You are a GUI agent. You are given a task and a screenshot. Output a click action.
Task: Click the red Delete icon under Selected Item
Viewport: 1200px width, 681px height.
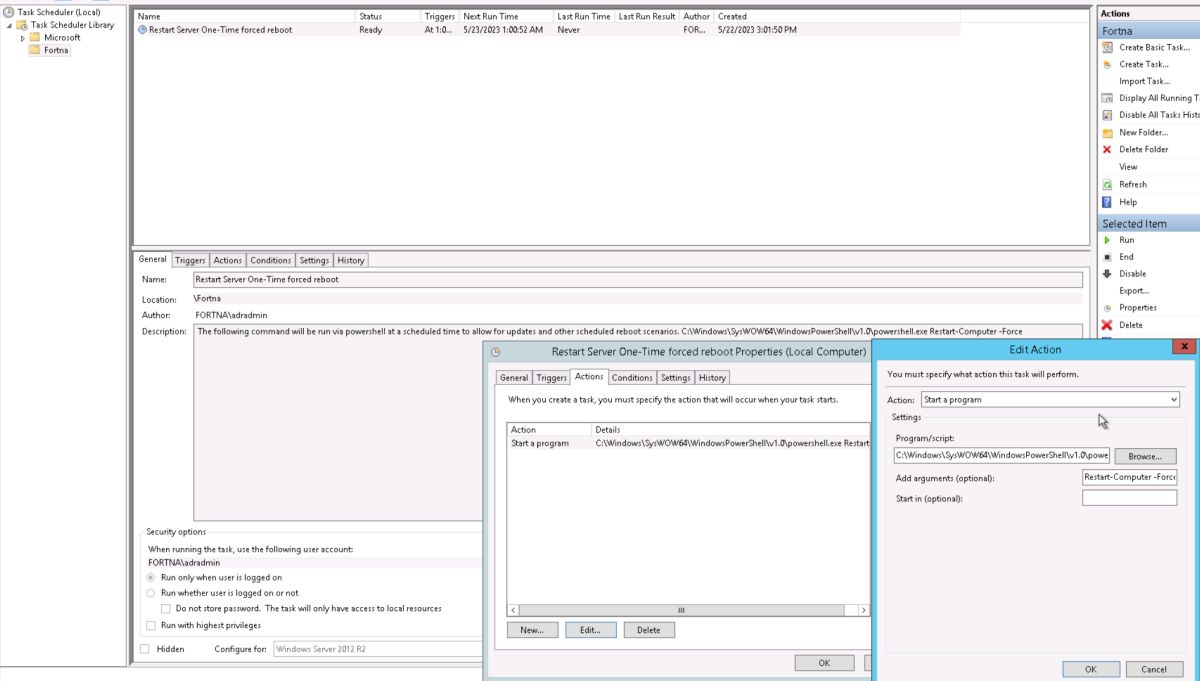1107,325
